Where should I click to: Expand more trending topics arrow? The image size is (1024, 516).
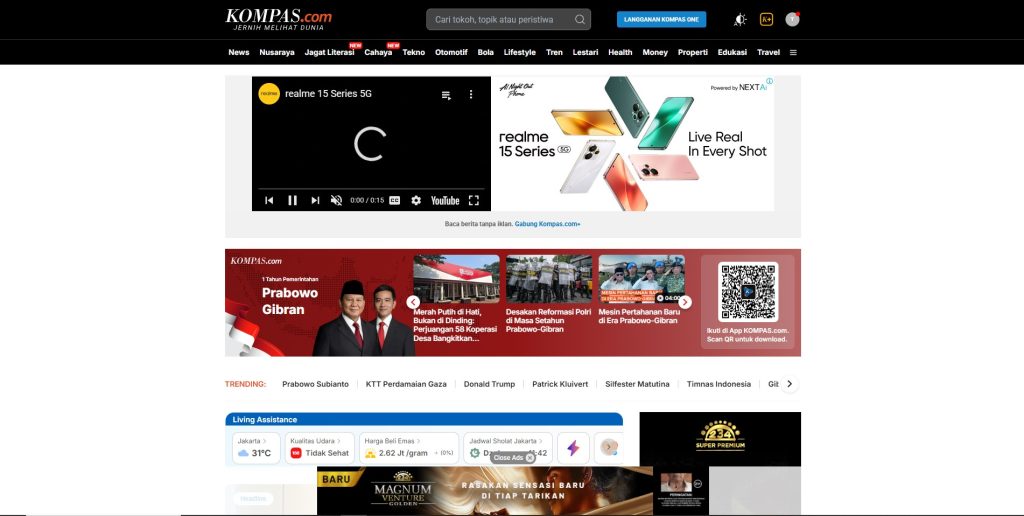(x=790, y=384)
